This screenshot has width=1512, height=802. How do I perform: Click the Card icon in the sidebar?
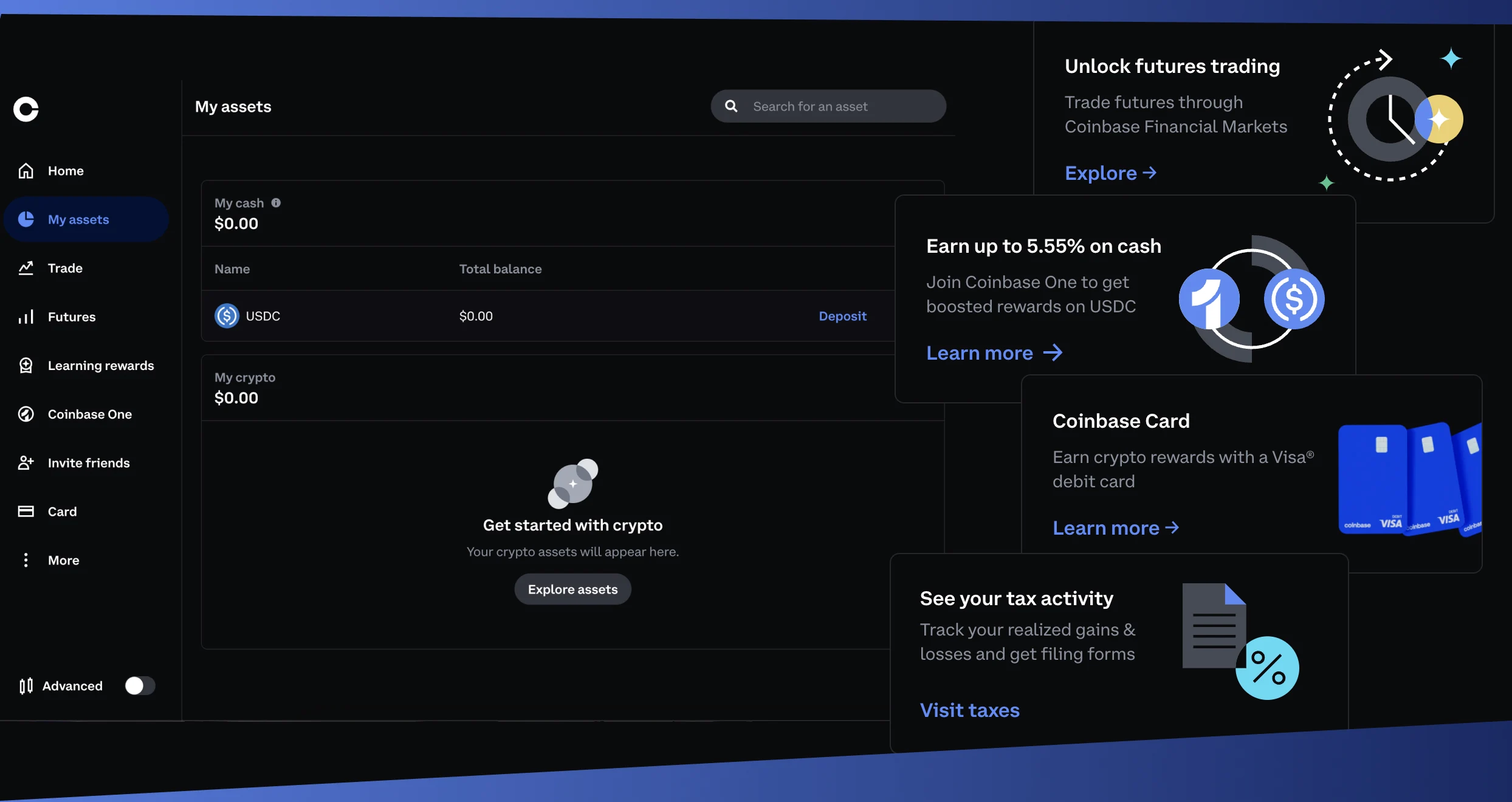point(27,511)
